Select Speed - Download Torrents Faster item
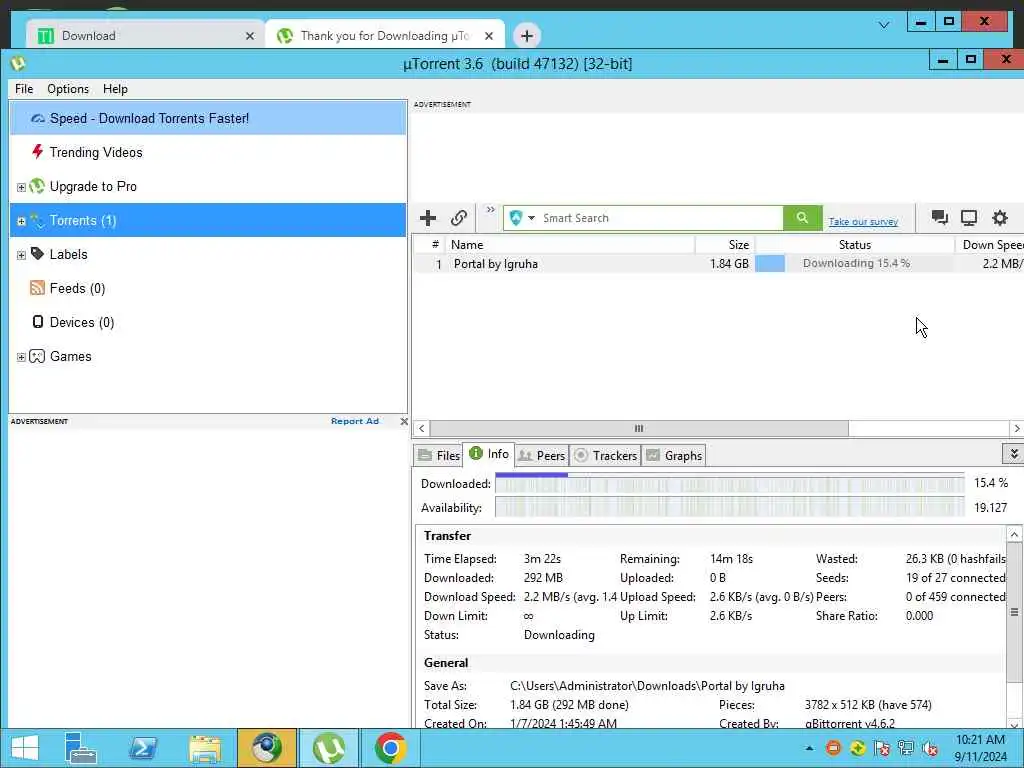 [208, 118]
